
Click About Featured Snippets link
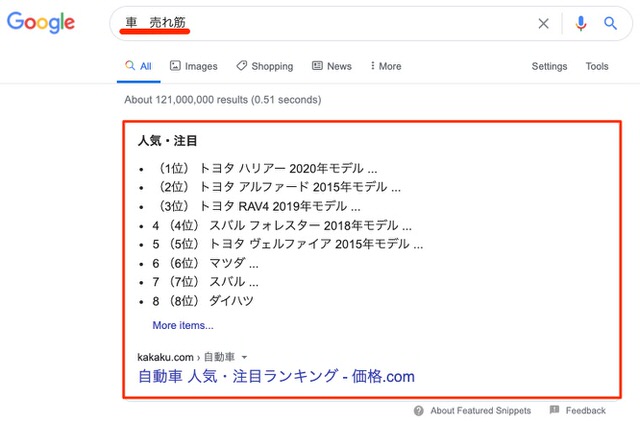tap(480, 411)
